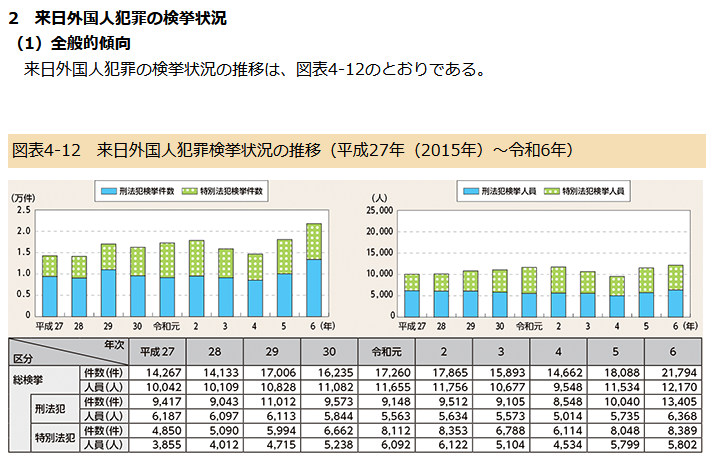Click the 15,000 axis value
This screenshot has width=706, height=459.
point(380,253)
